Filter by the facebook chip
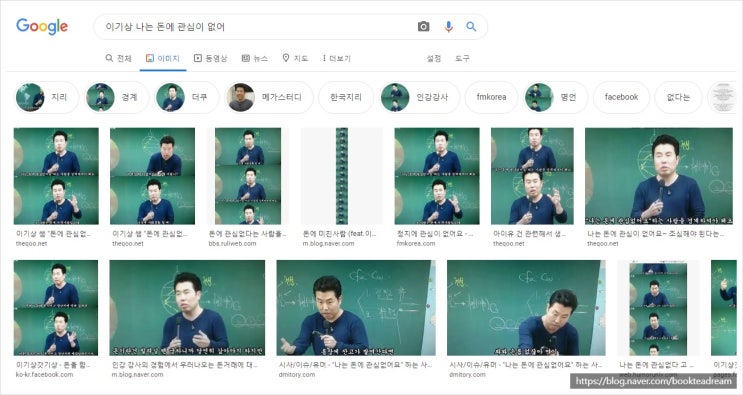743x395 pixels. click(x=621, y=97)
